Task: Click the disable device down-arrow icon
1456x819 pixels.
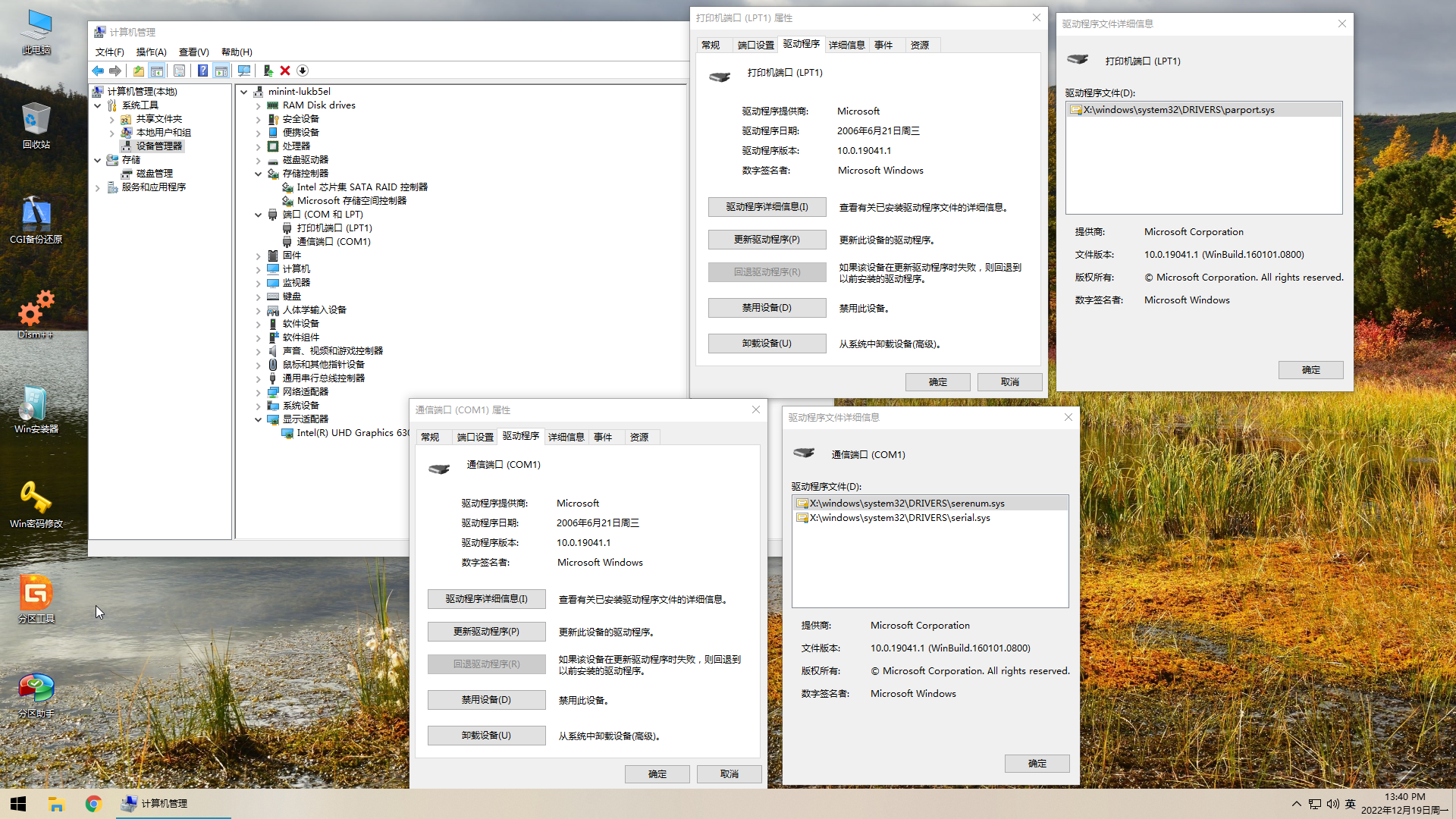Action: (303, 71)
